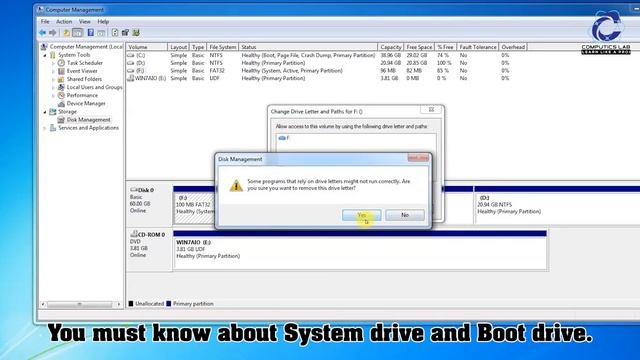Click the Disk Management icon in the tree

click(x=61, y=120)
